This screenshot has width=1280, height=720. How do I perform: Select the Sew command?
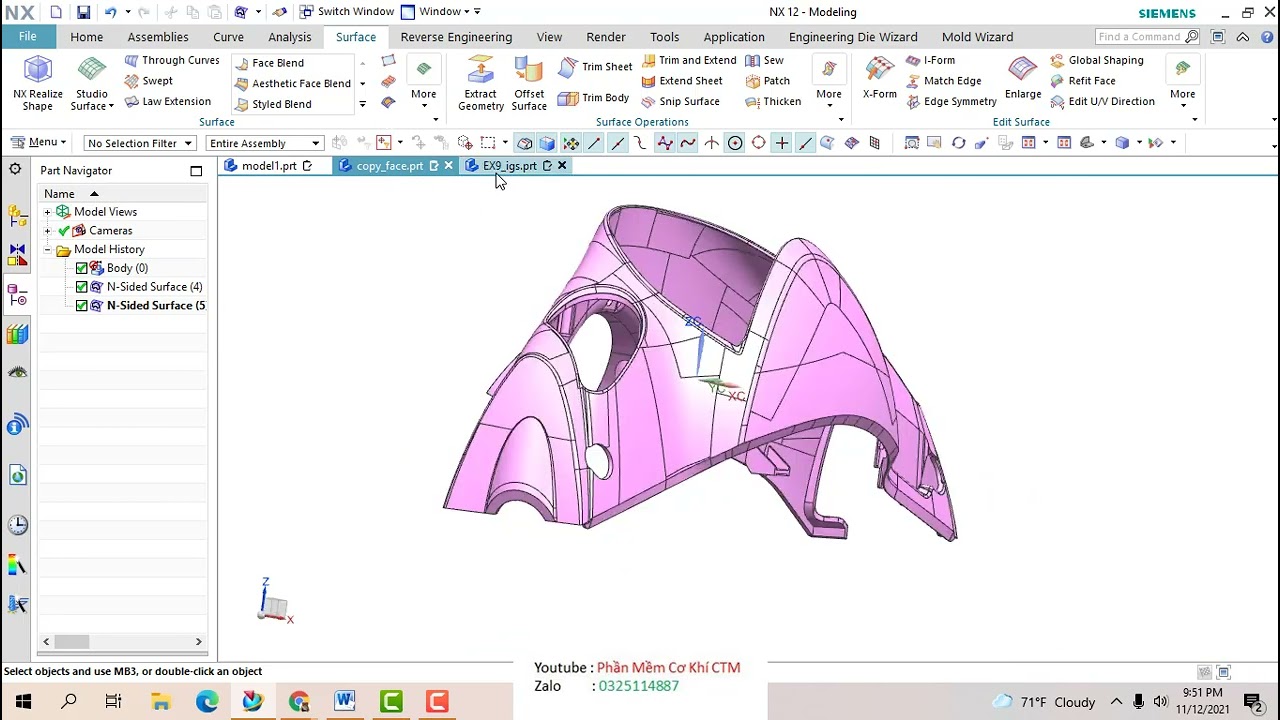(765, 60)
